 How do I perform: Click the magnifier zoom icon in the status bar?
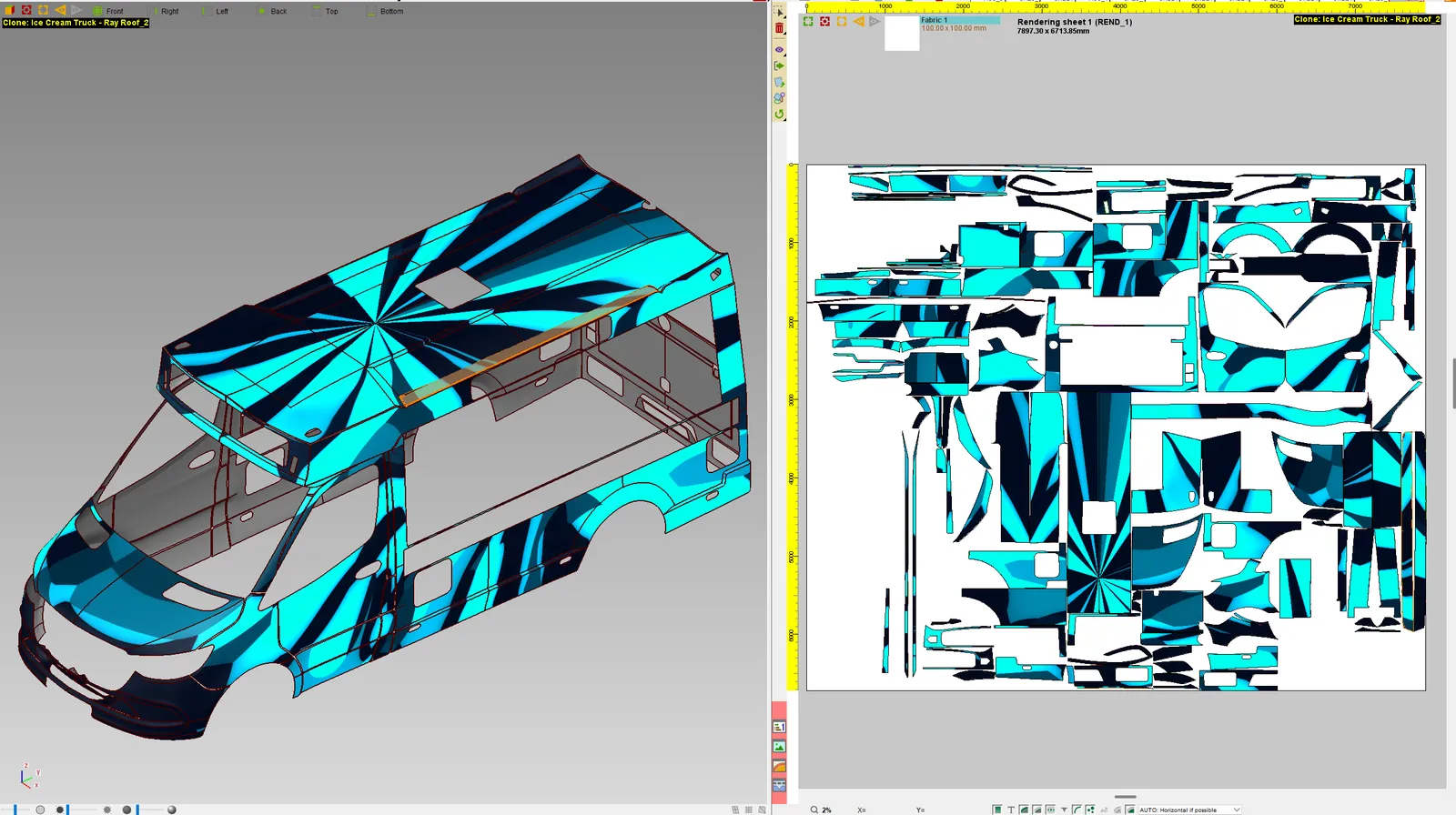click(814, 810)
